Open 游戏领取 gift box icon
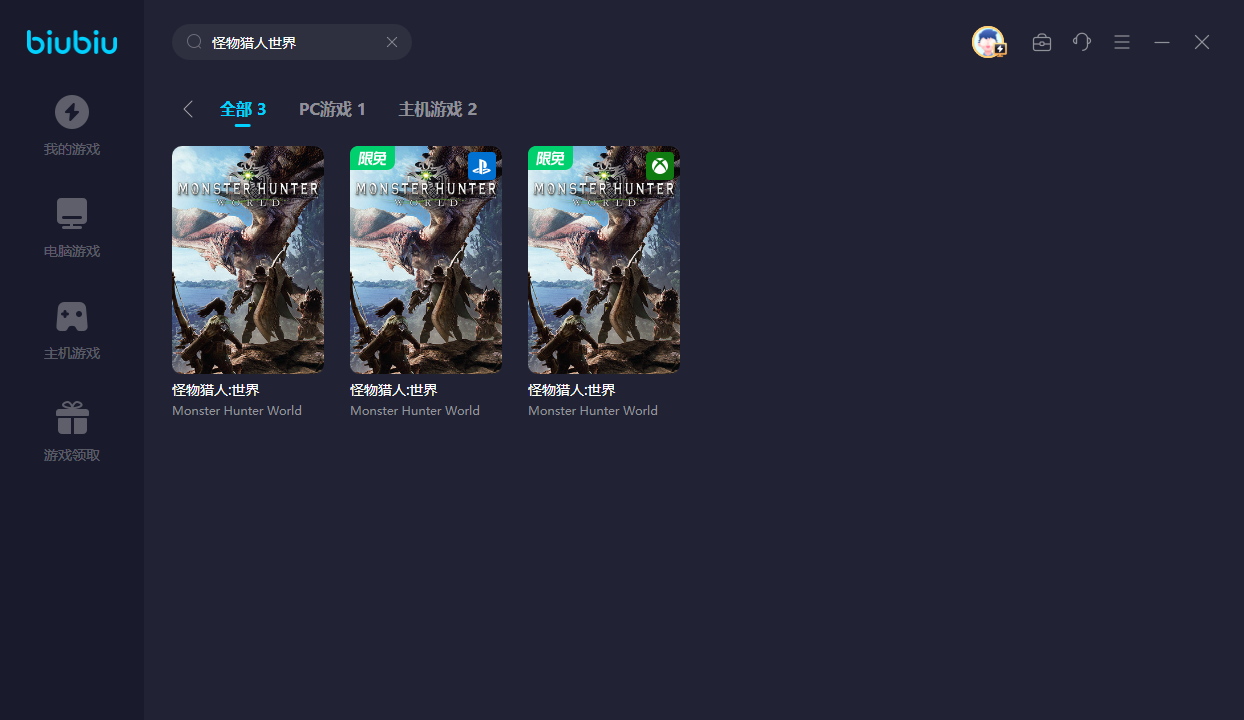This screenshot has width=1244, height=720. click(72, 418)
